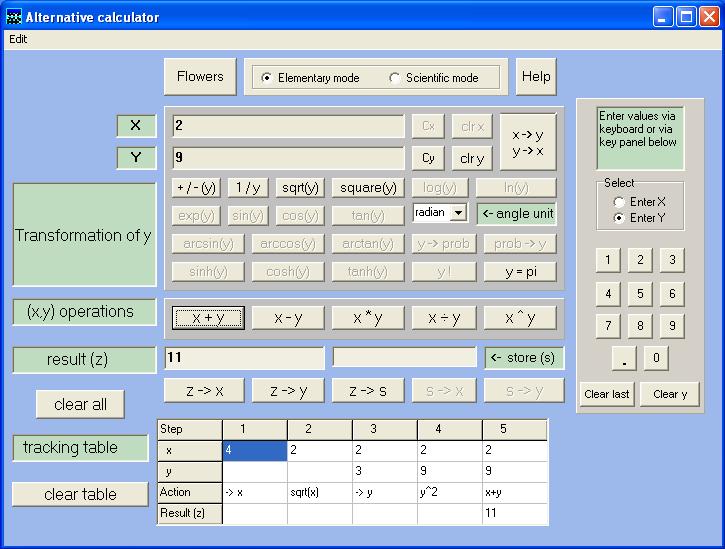Click the z -> s transfer button
This screenshot has width=725, height=549.
pos(368,391)
